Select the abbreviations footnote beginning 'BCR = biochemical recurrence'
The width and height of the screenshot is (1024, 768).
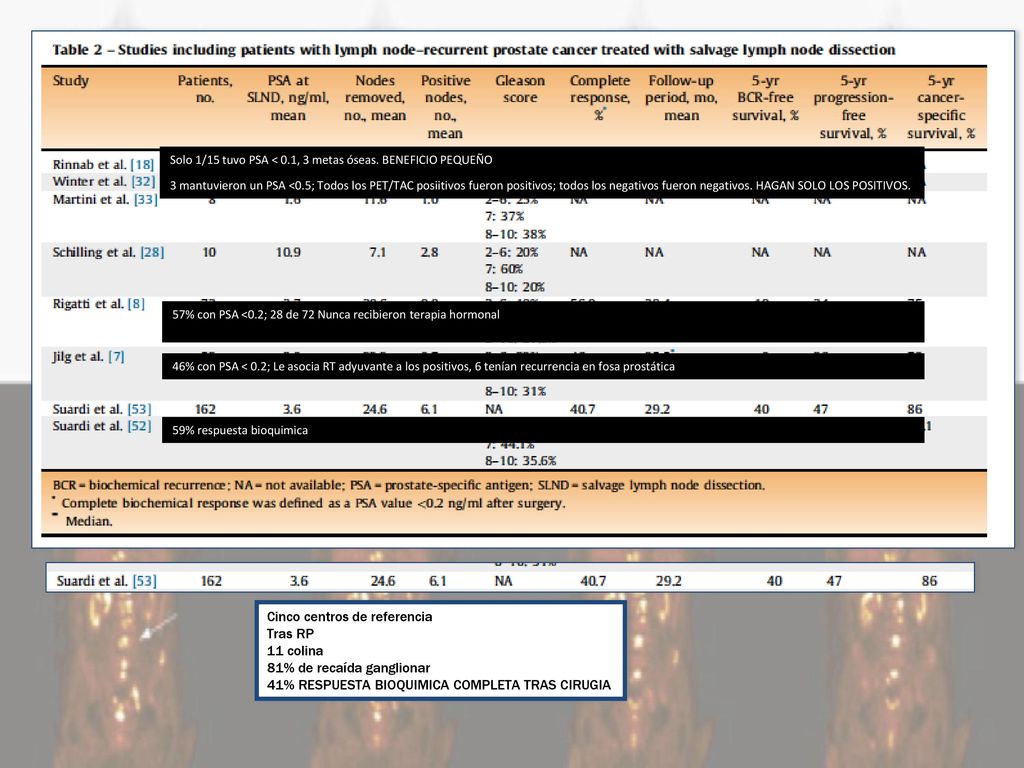pos(409,485)
